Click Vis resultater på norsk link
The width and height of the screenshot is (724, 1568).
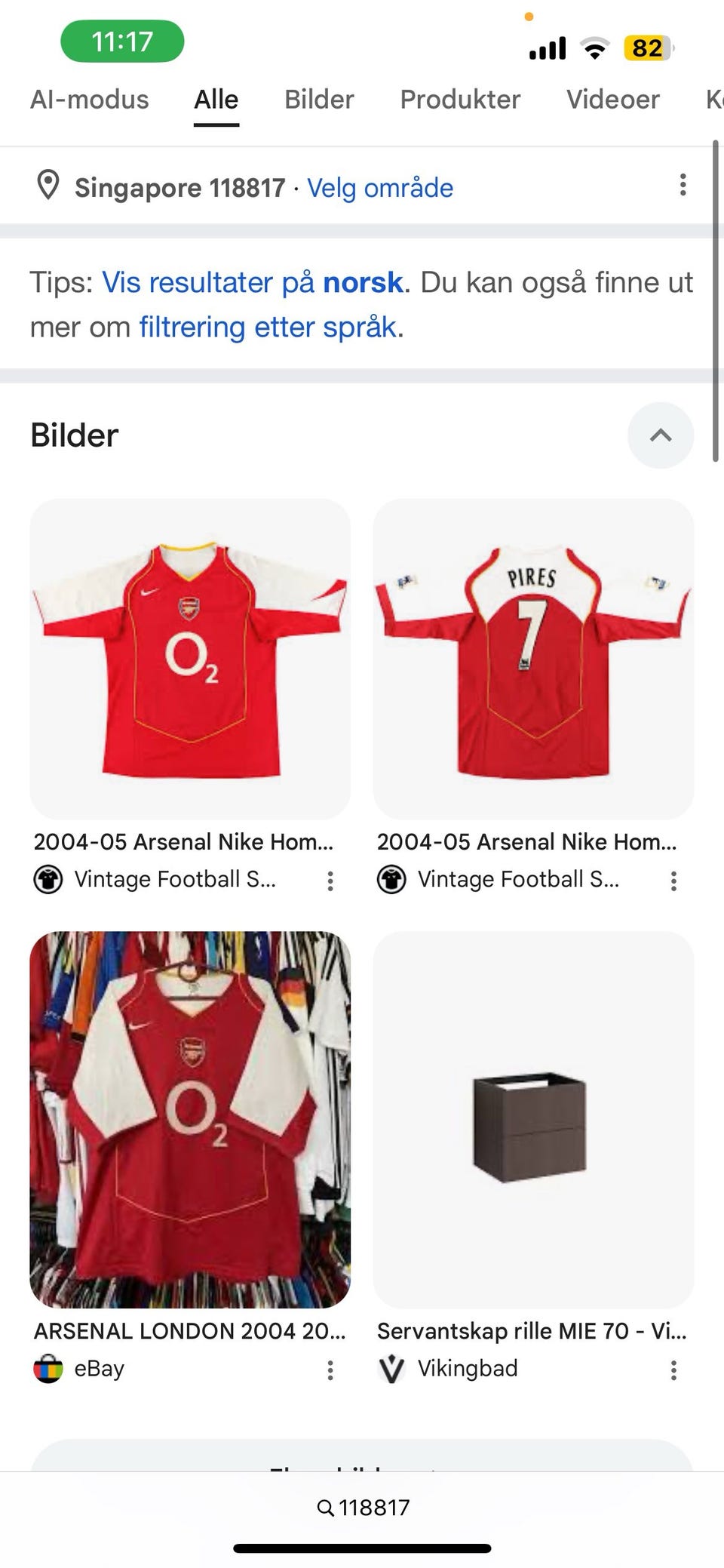click(x=253, y=282)
